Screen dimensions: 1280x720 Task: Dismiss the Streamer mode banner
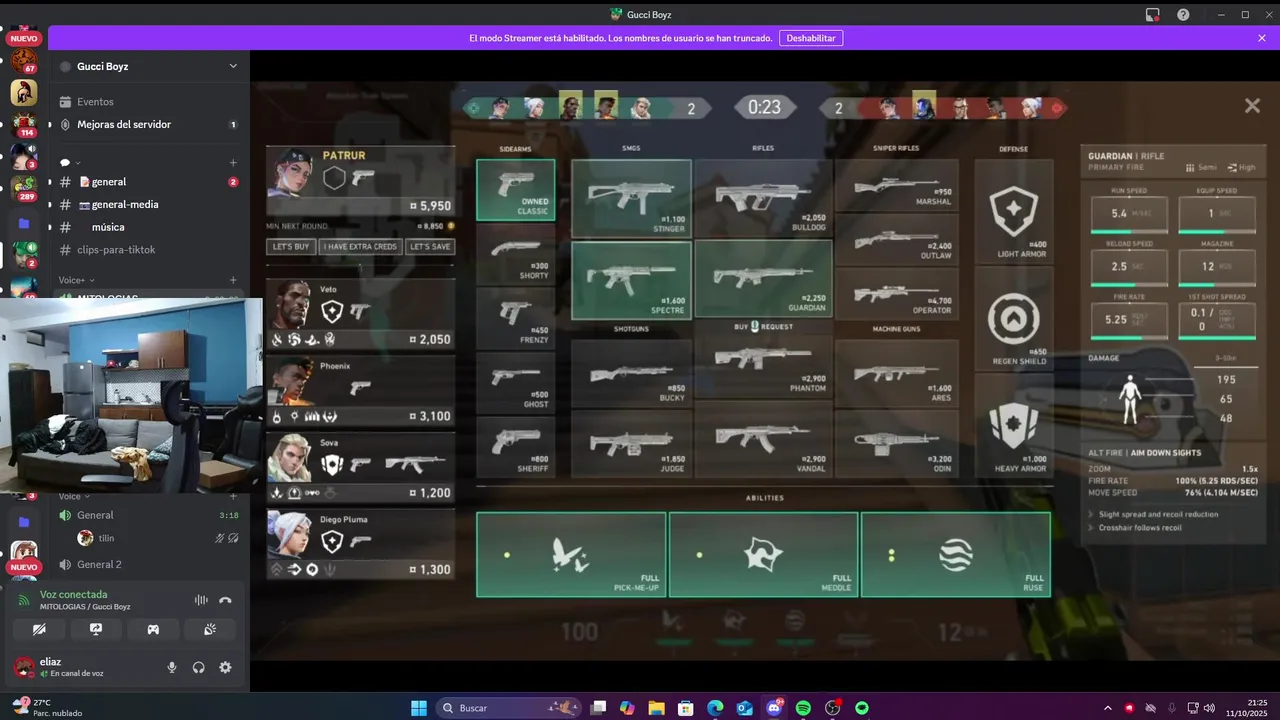[x=1262, y=38]
